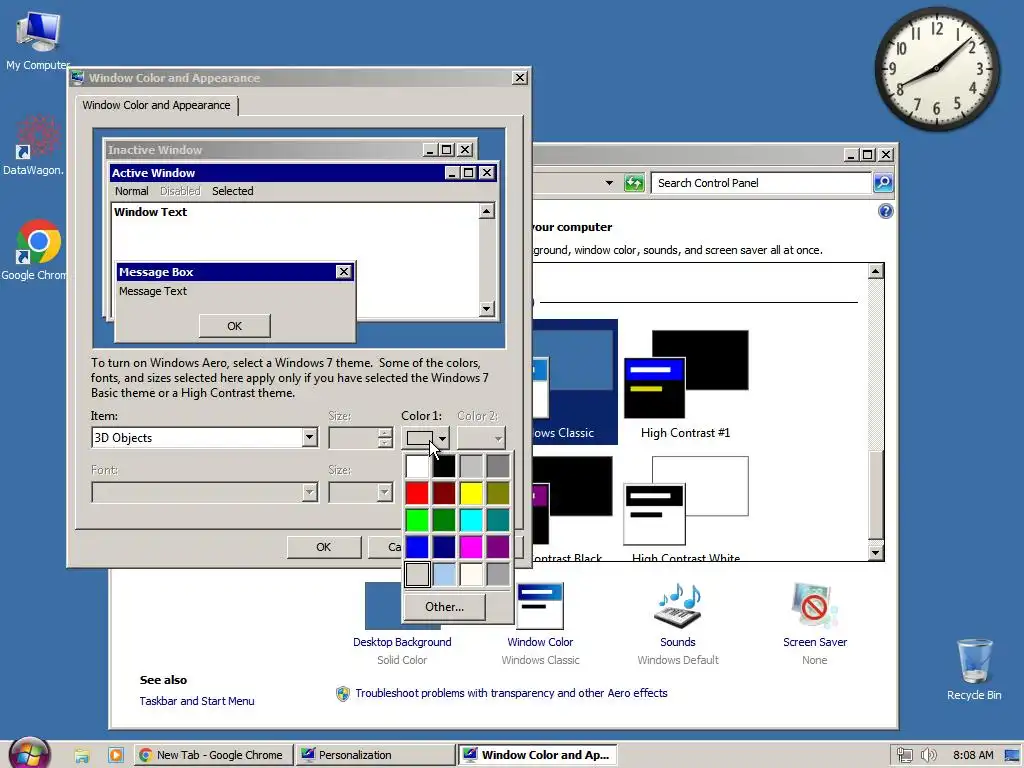
Task: Pick the light blue swatch in bottom row
Action: [444, 574]
